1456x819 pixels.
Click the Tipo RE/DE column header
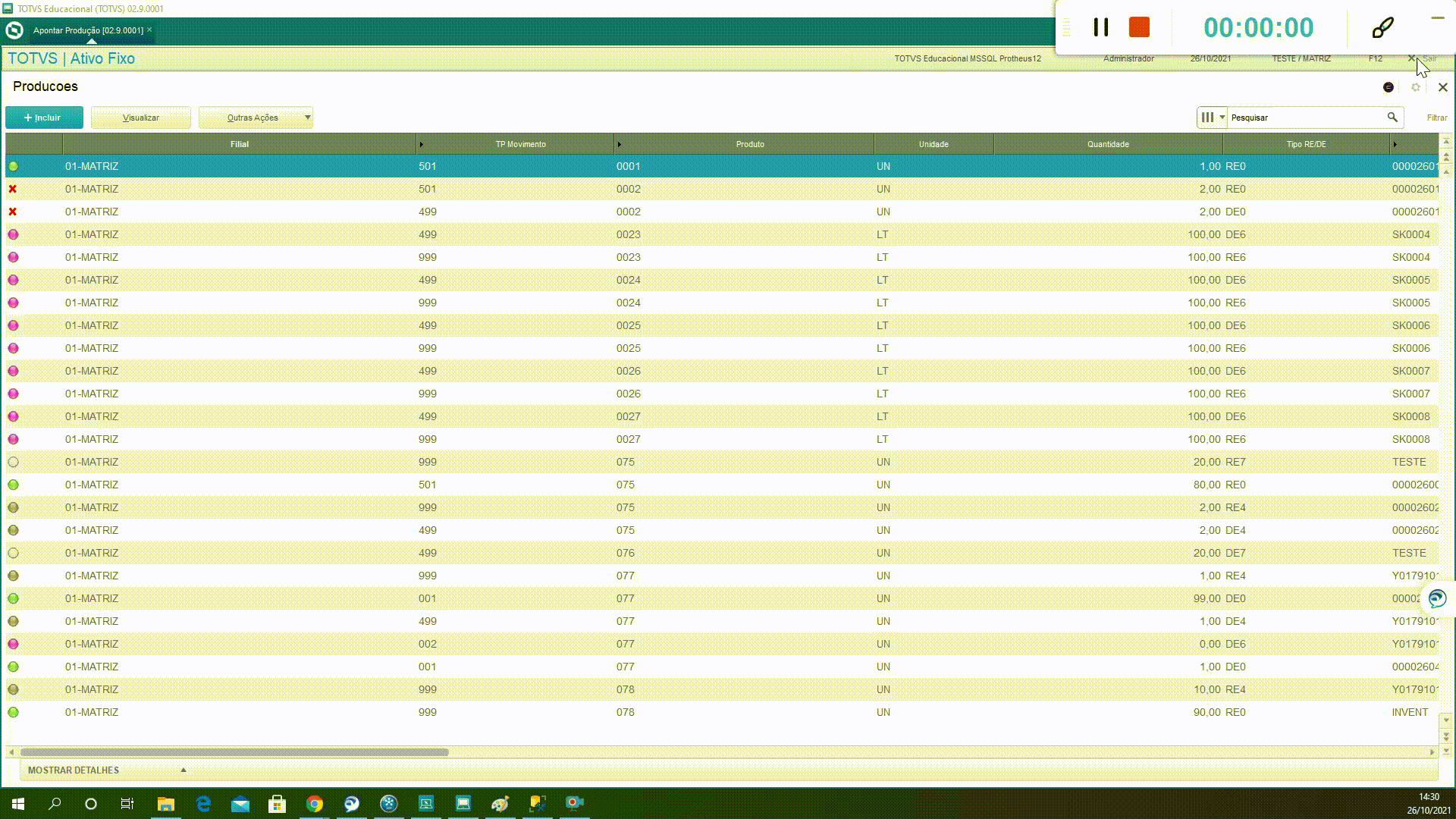[x=1306, y=144]
